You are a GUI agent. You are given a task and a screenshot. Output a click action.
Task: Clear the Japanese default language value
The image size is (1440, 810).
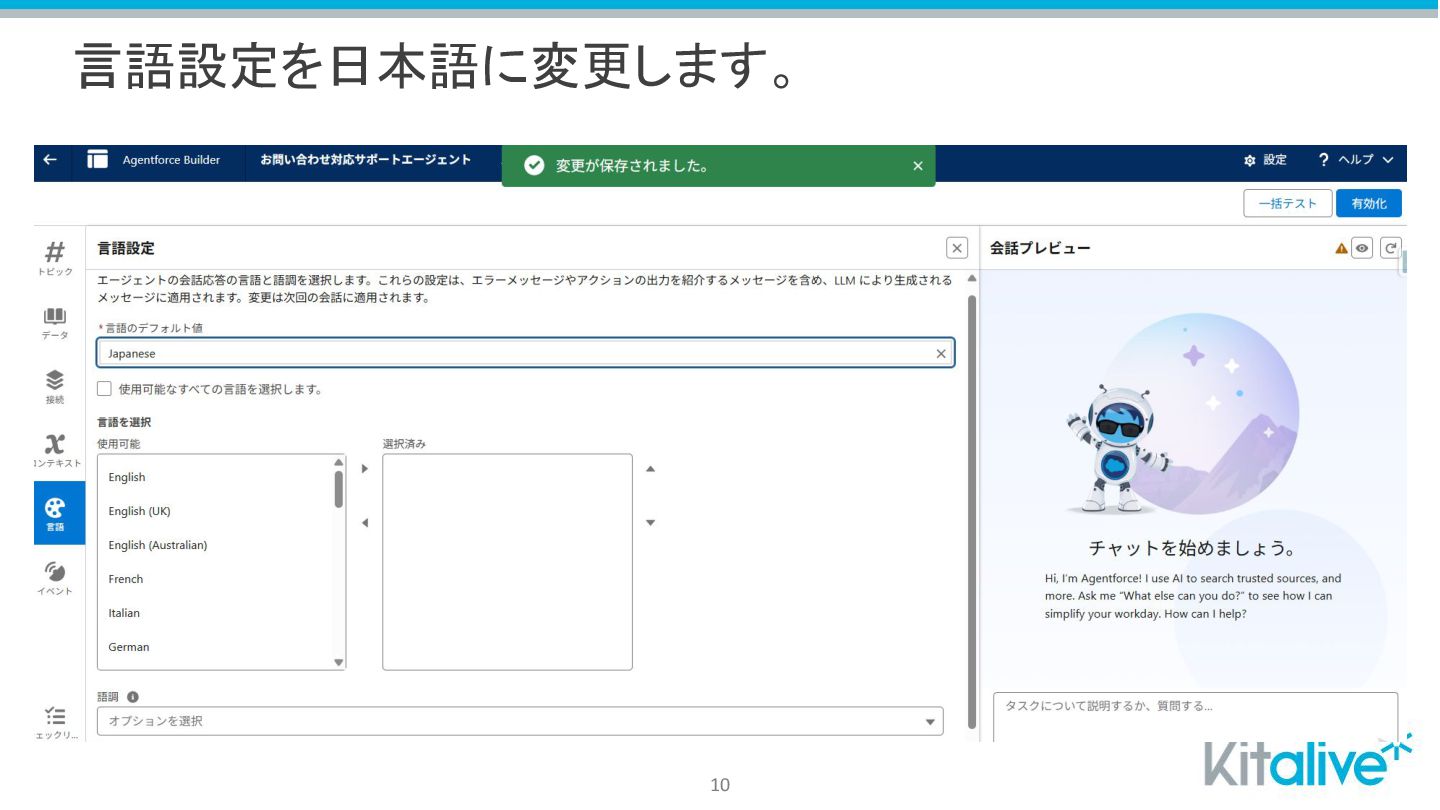click(940, 353)
